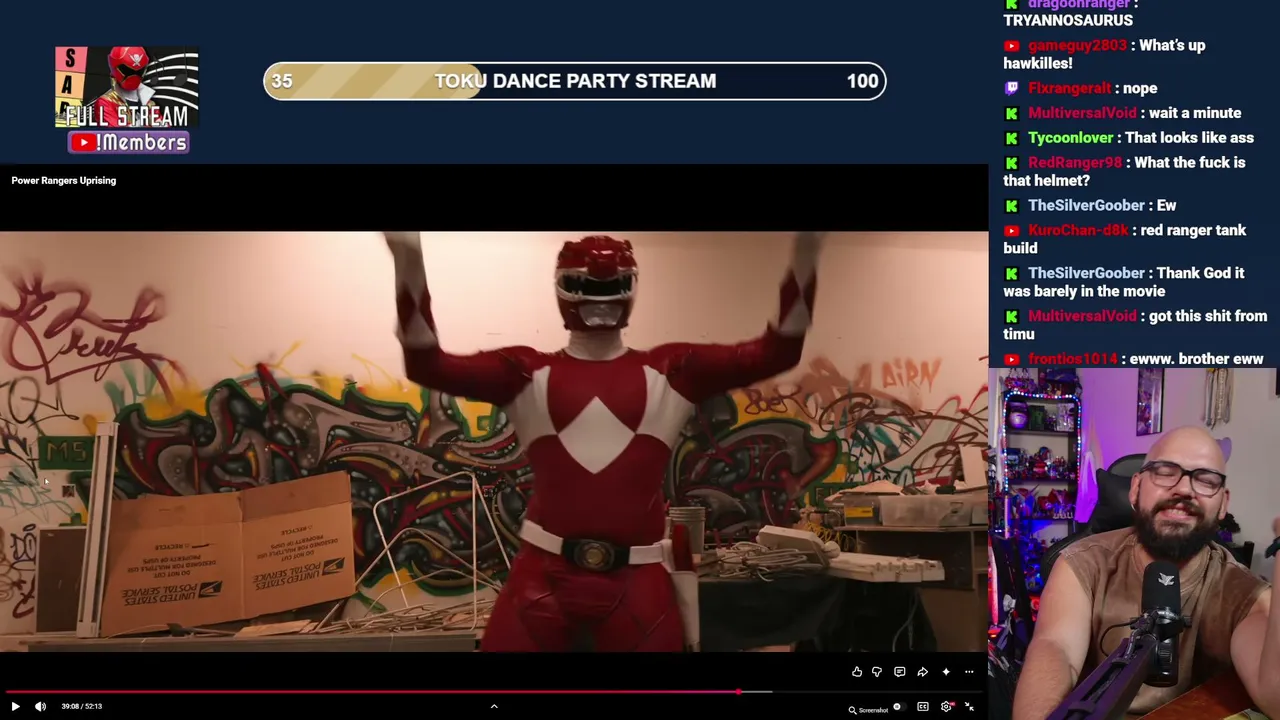Click username frontios1014 in chat
Viewport: 1280px width, 720px height.
point(1072,359)
